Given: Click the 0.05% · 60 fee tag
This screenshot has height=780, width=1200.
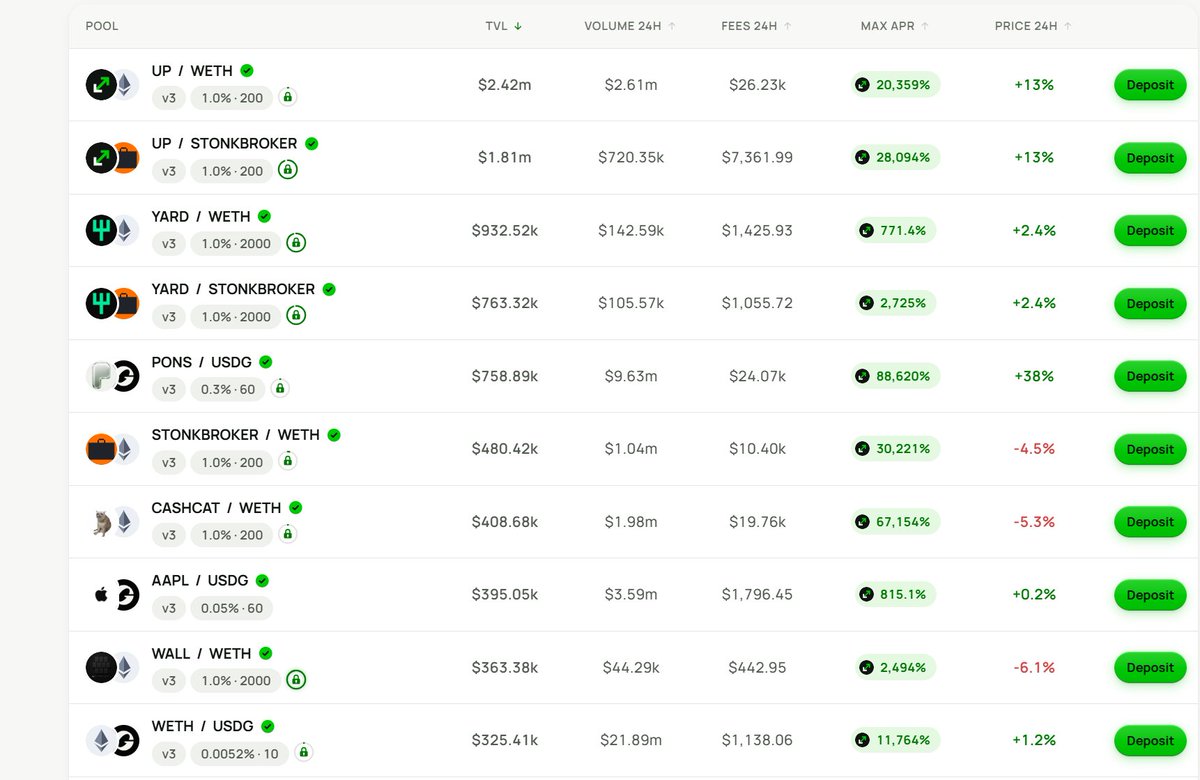Looking at the screenshot, I should 231,607.
